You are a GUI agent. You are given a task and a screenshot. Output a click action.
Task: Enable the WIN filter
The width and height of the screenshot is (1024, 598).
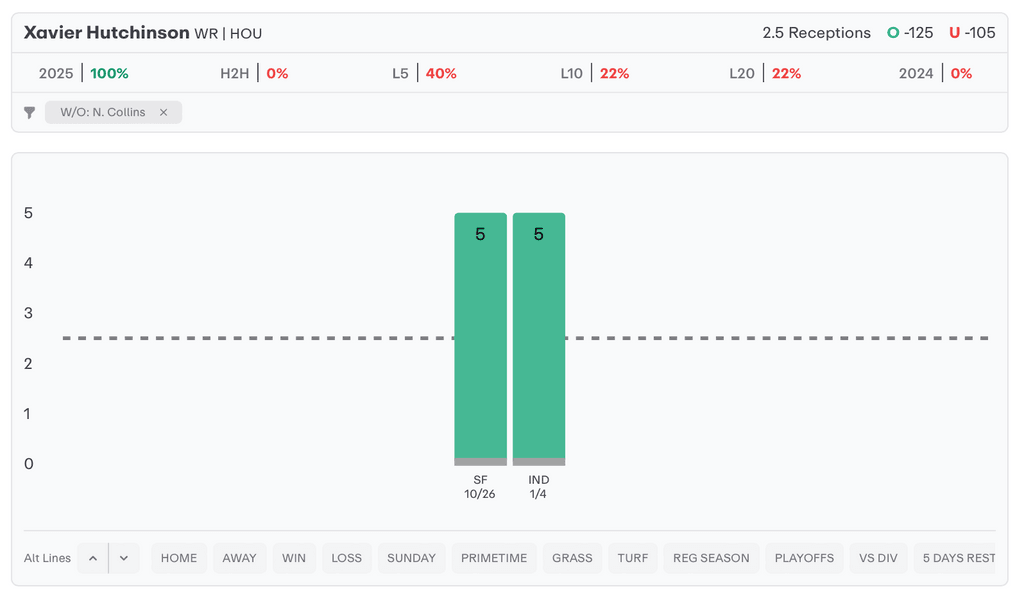[x=294, y=558]
